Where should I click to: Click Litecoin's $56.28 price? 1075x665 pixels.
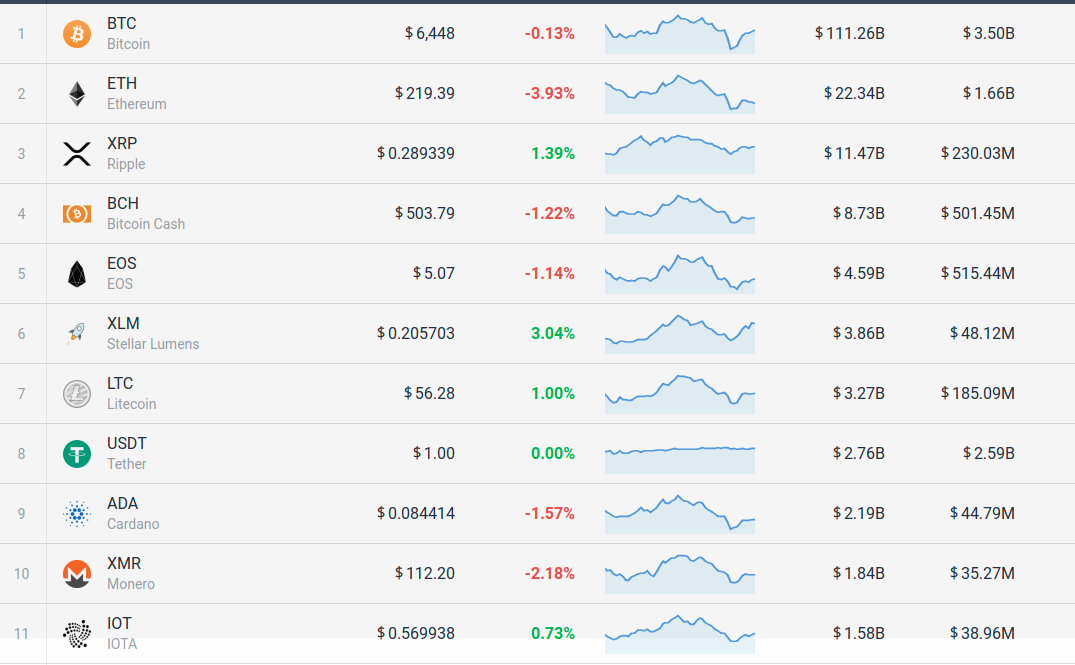(x=429, y=394)
